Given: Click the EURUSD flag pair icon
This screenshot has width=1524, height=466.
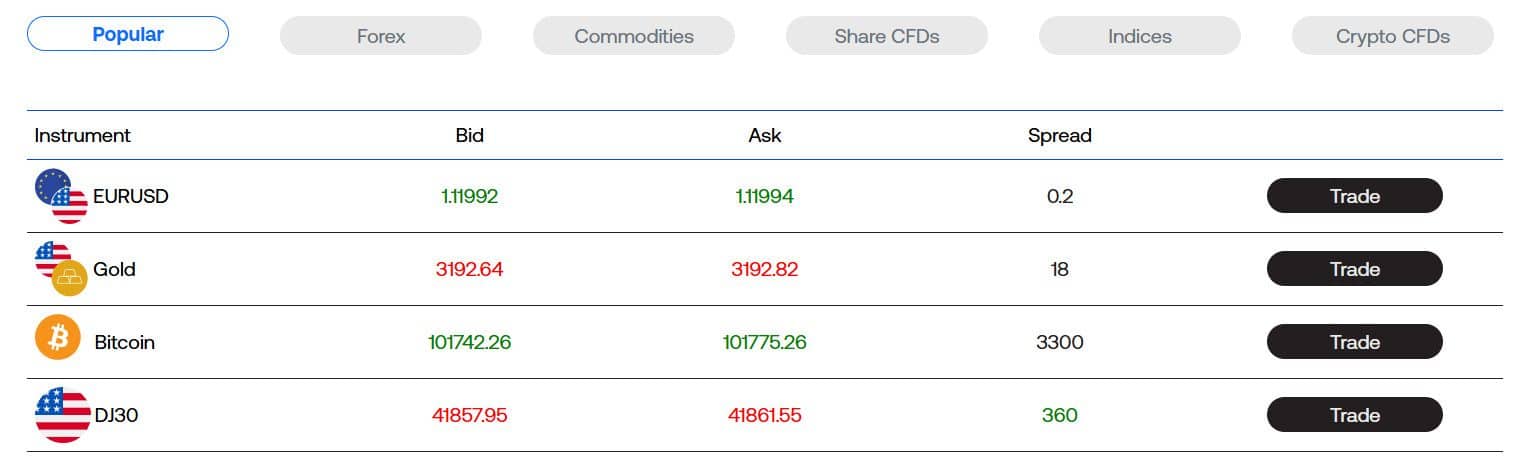Looking at the screenshot, I should click(61, 196).
